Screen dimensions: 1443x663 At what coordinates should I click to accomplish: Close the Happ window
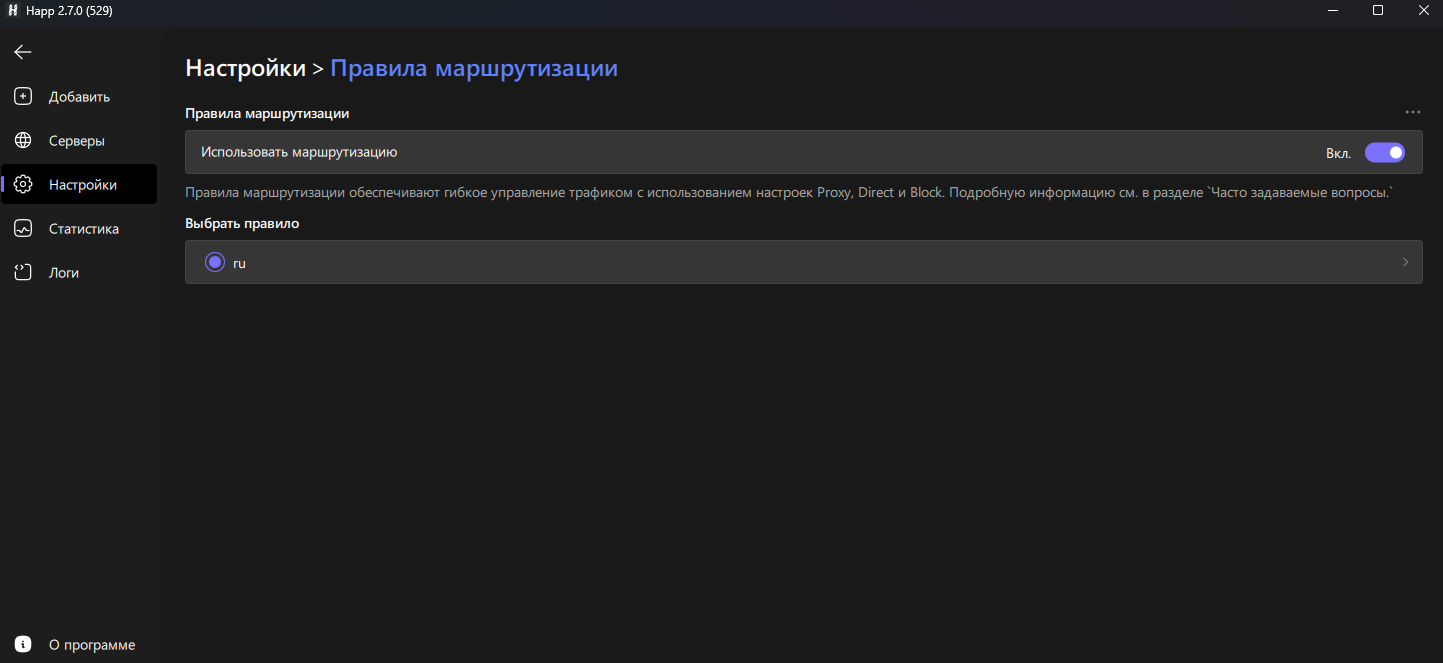(1422, 10)
